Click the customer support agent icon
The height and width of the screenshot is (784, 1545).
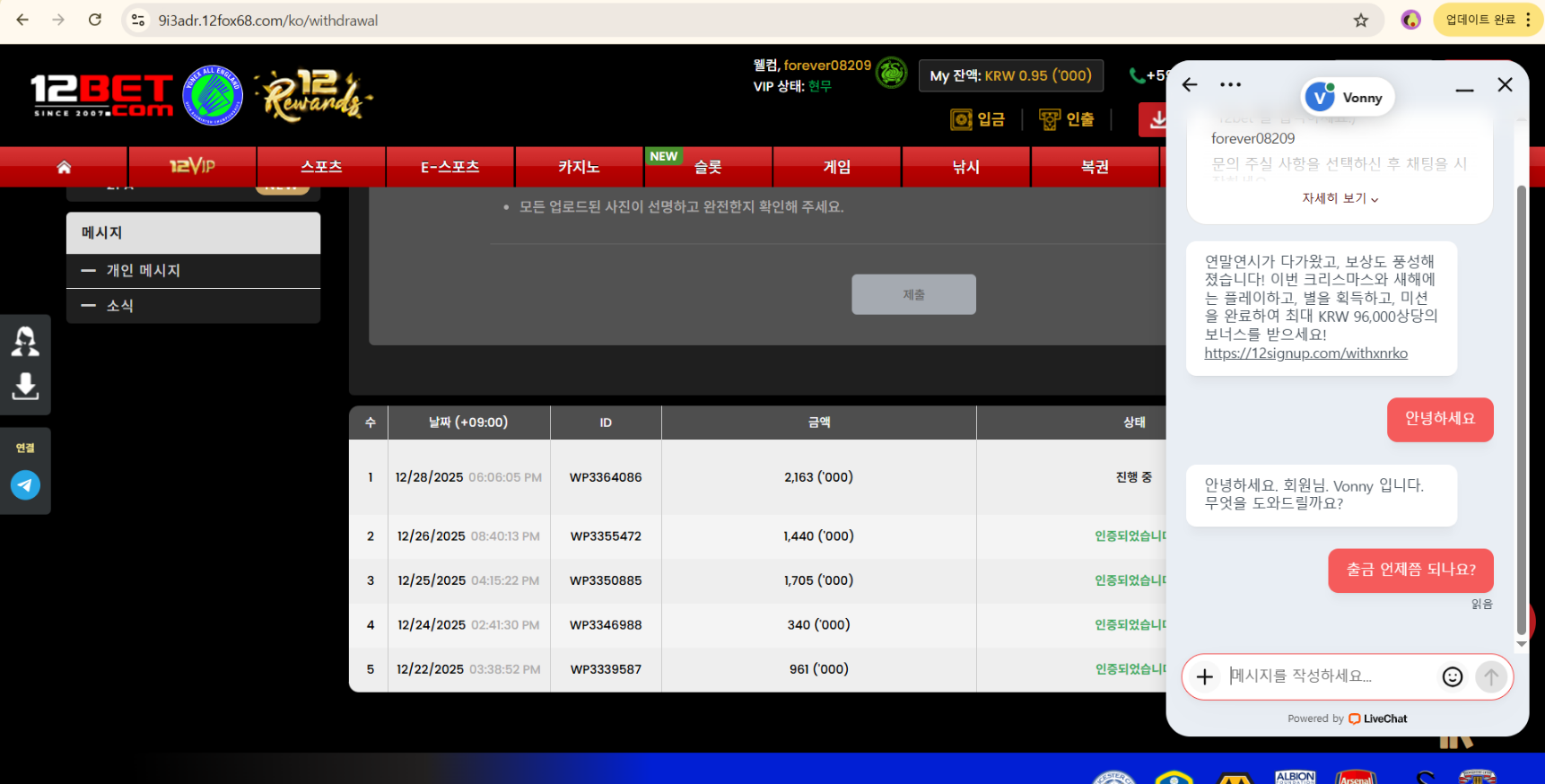coord(25,342)
